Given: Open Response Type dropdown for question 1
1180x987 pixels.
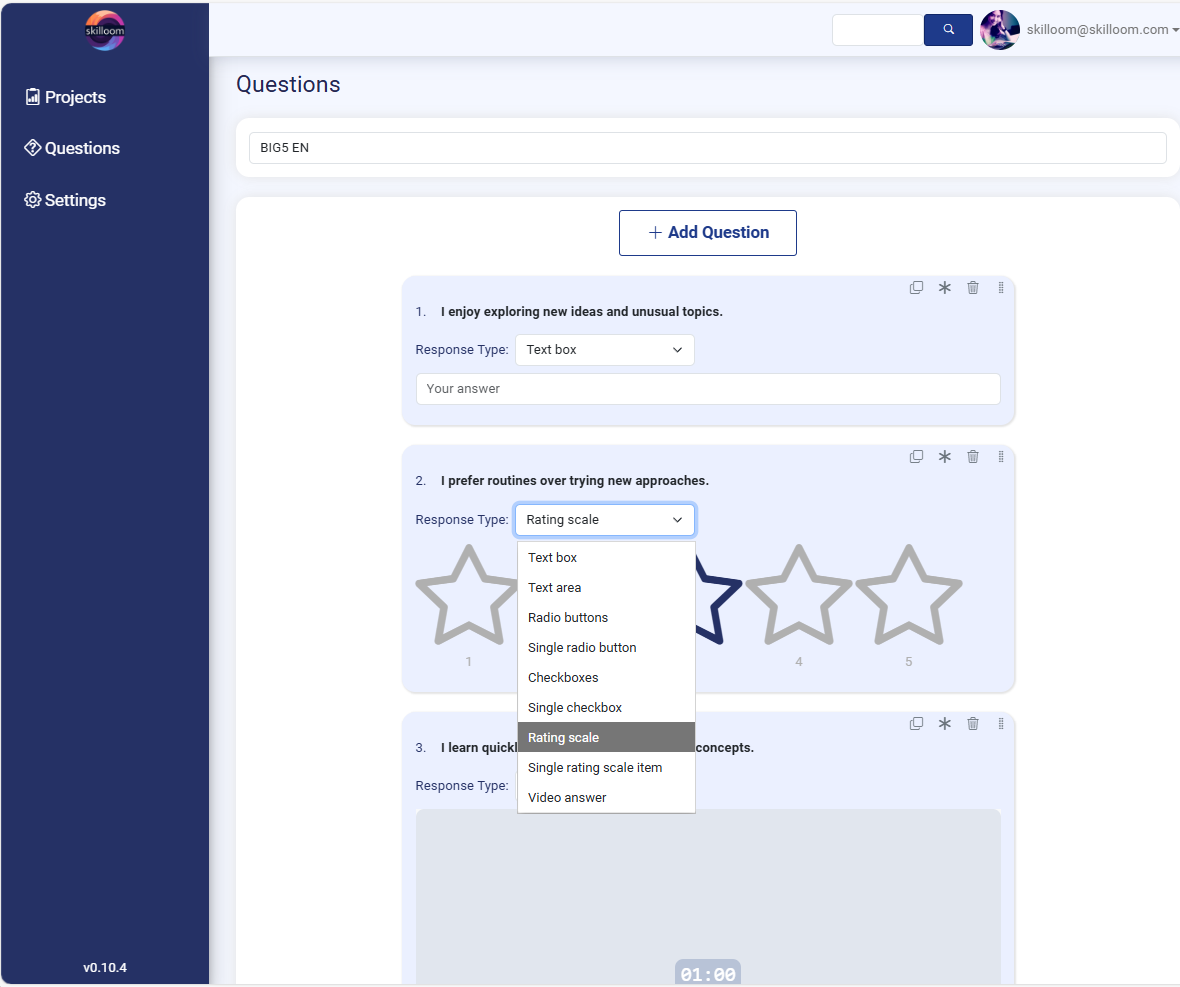Looking at the screenshot, I should [x=604, y=350].
